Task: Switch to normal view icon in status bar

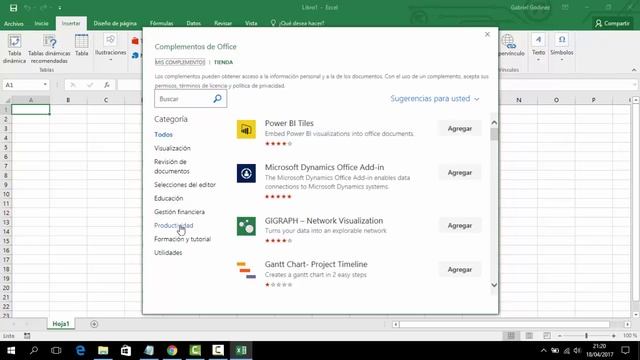Action: tap(511, 336)
